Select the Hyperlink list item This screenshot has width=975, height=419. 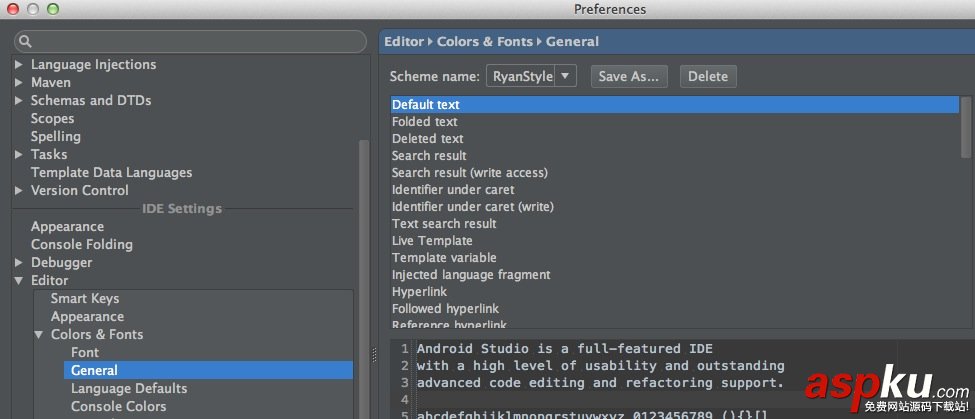click(x=420, y=292)
